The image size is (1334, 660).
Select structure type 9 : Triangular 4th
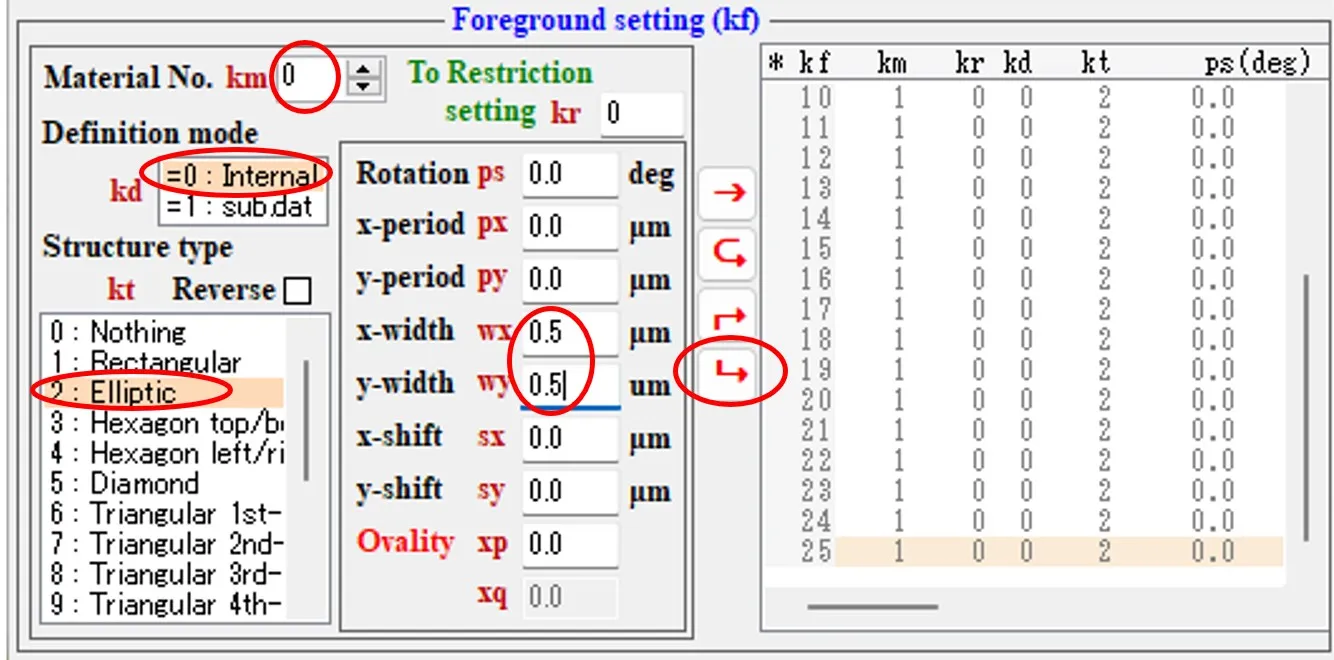pos(163,604)
